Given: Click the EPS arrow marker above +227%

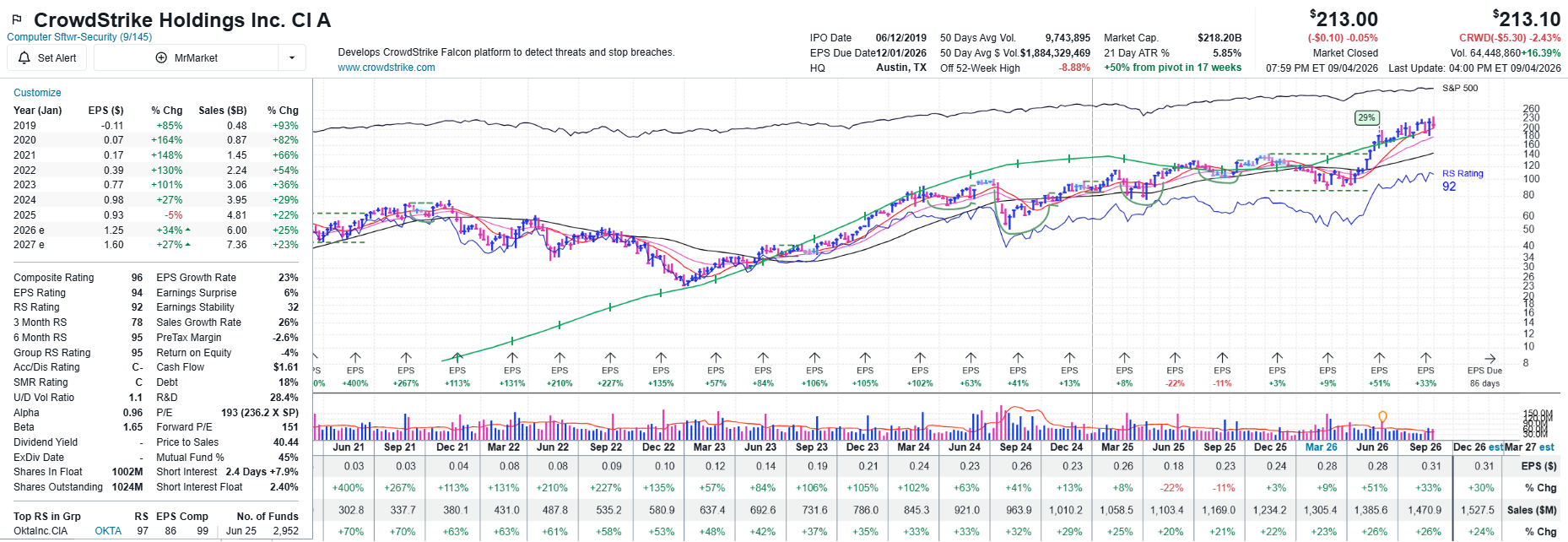Looking at the screenshot, I should [x=610, y=358].
